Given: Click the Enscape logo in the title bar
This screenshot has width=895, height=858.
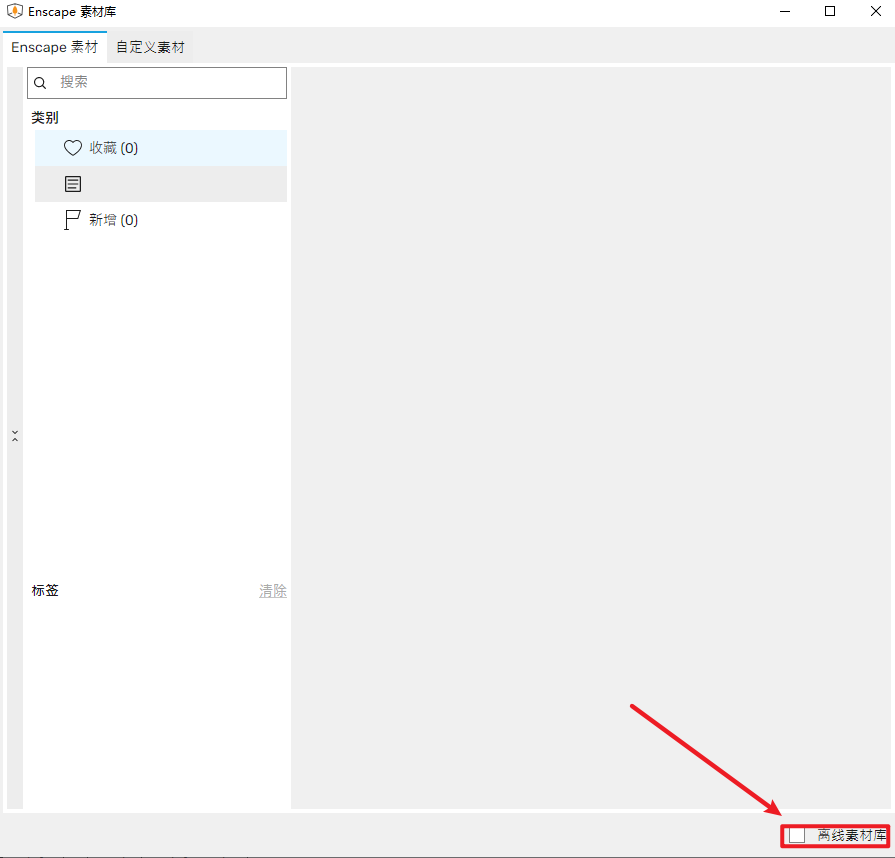Looking at the screenshot, I should [15, 11].
